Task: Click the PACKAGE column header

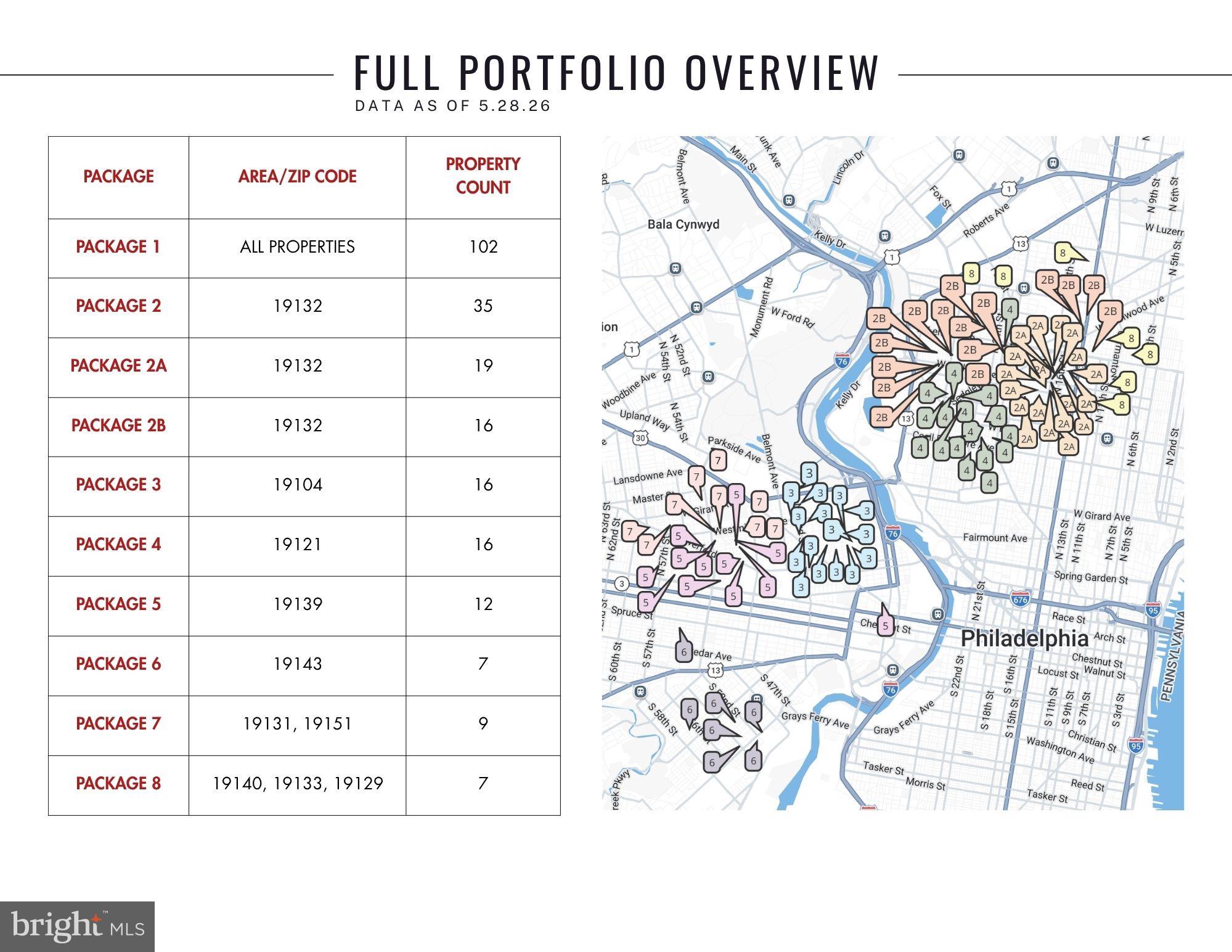Action: point(118,176)
